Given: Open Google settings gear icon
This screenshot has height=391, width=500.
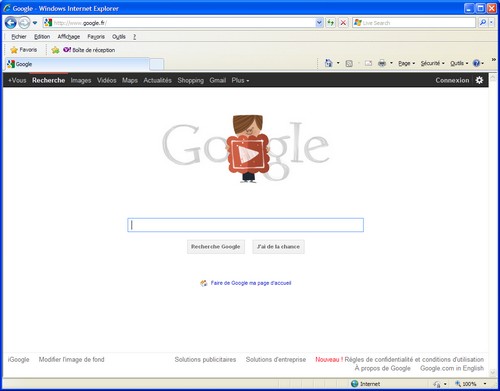Looking at the screenshot, I should 479,80.
